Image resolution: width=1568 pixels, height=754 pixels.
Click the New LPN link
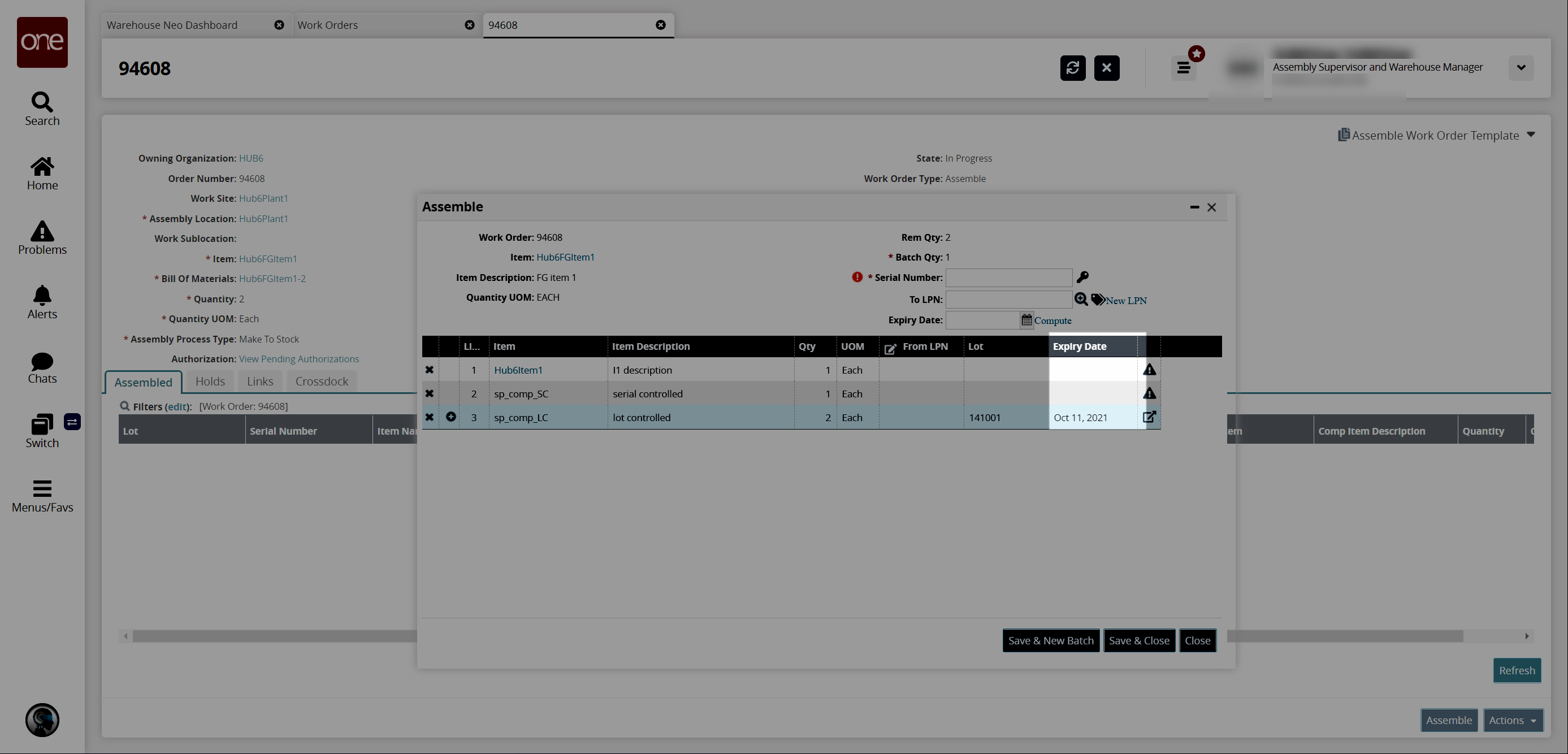click(x=1125, y=301)
